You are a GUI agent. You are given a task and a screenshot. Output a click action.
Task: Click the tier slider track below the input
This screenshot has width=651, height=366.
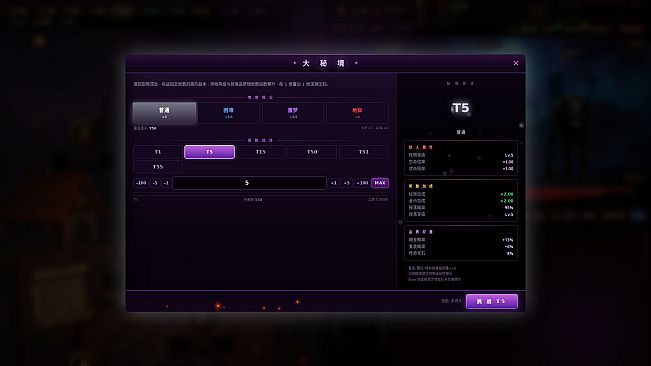pyautogui.click(x=261, y=194)
